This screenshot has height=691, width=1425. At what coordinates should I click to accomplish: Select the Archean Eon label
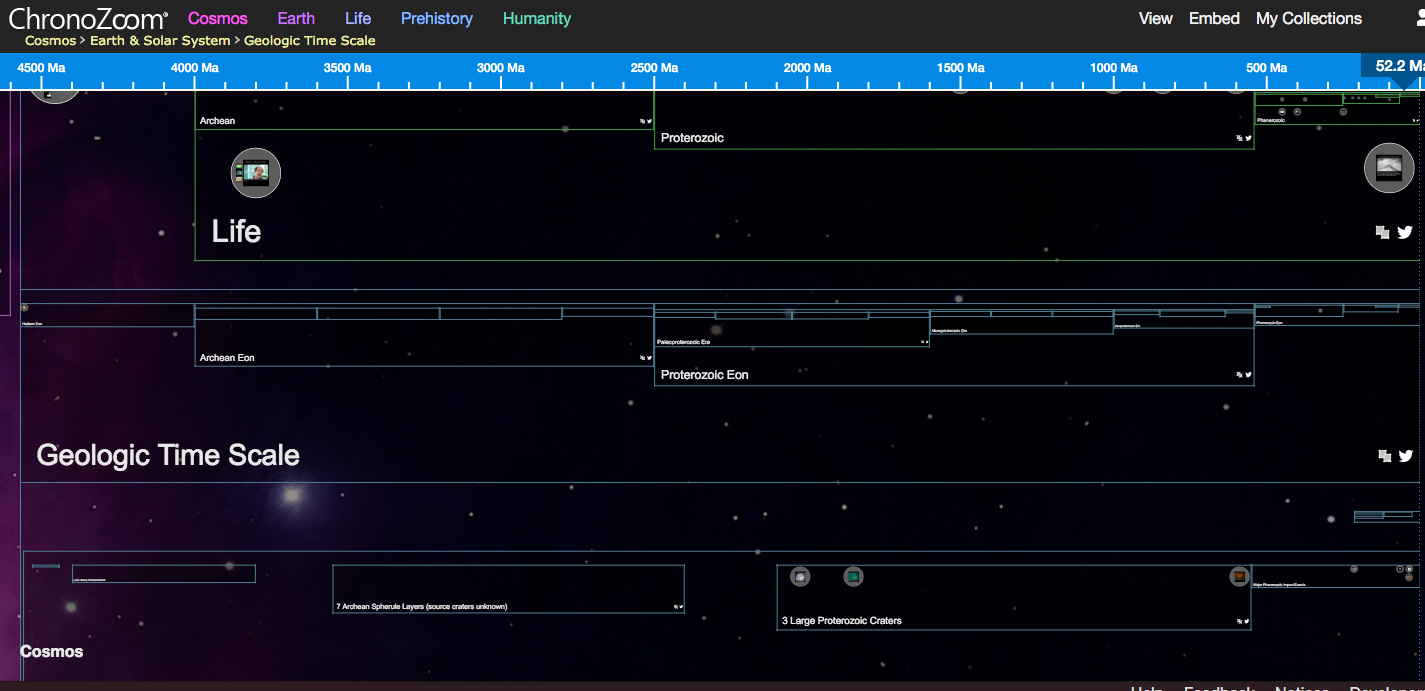point(227,357)
